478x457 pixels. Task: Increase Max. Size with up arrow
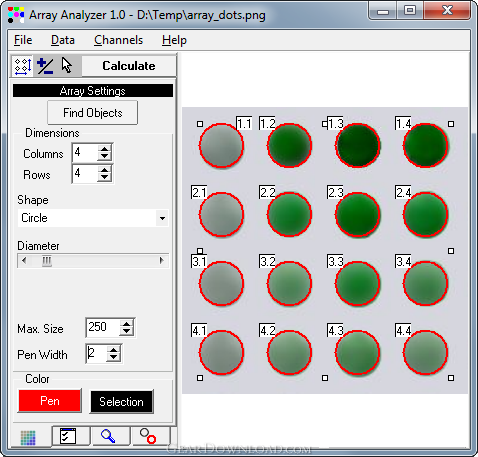[x=127, y=324]
